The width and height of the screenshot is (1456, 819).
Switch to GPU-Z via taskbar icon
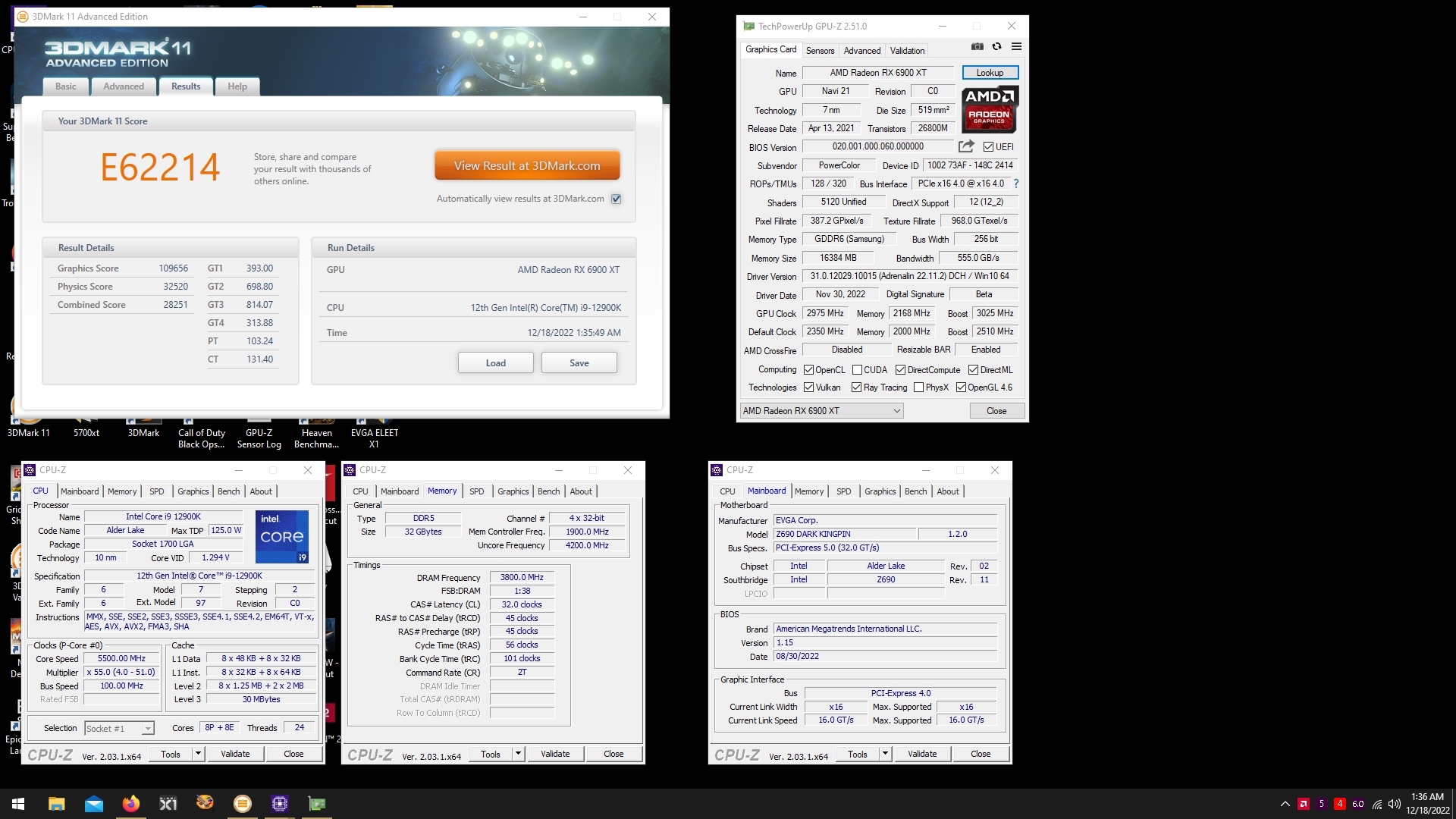[317, 804]
